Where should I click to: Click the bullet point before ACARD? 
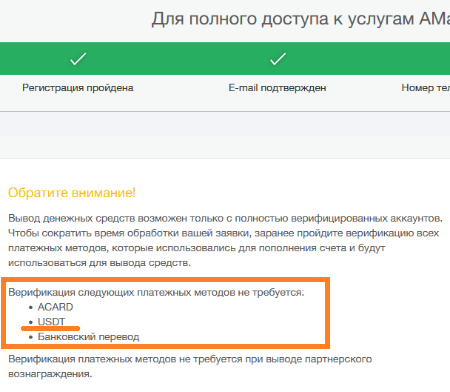(x=31, y=308)
